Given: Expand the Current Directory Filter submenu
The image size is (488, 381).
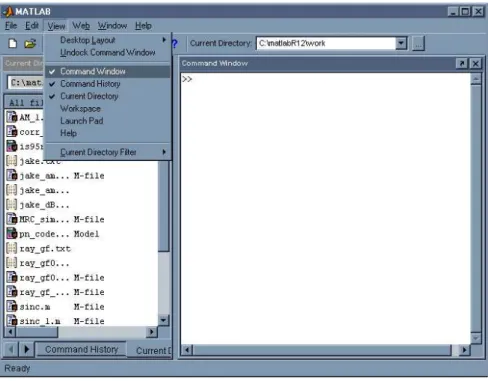Looking at the screenshot, I should coord(107,152).
